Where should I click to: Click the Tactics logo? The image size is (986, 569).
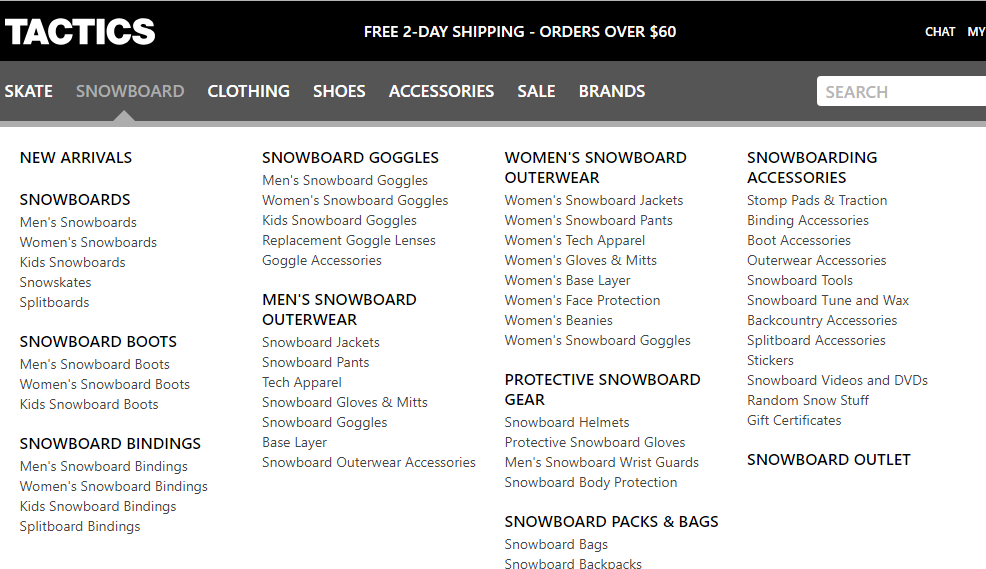(80, 32)
